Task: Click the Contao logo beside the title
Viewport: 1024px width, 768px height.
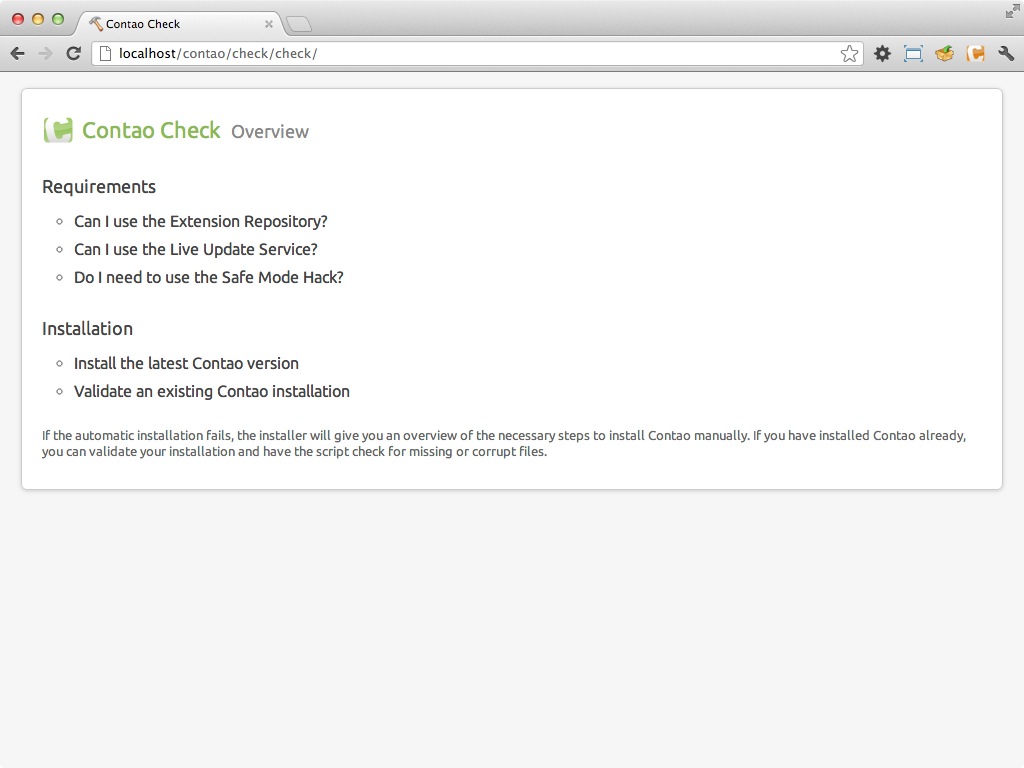Action: click(58, 130)
